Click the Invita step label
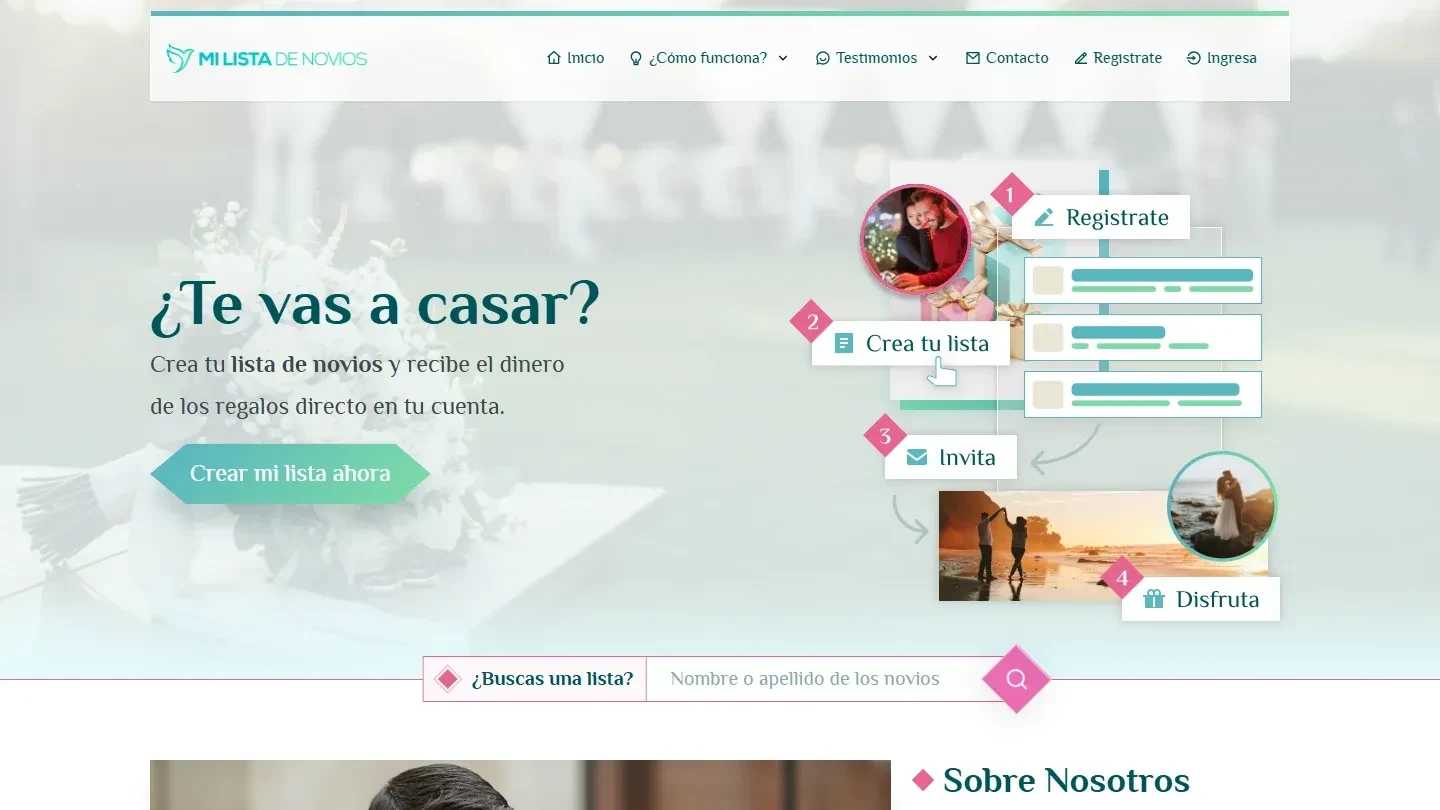The width and height of the screenshot is (1440, 810). pyautogui.click(x=967, y=457)
